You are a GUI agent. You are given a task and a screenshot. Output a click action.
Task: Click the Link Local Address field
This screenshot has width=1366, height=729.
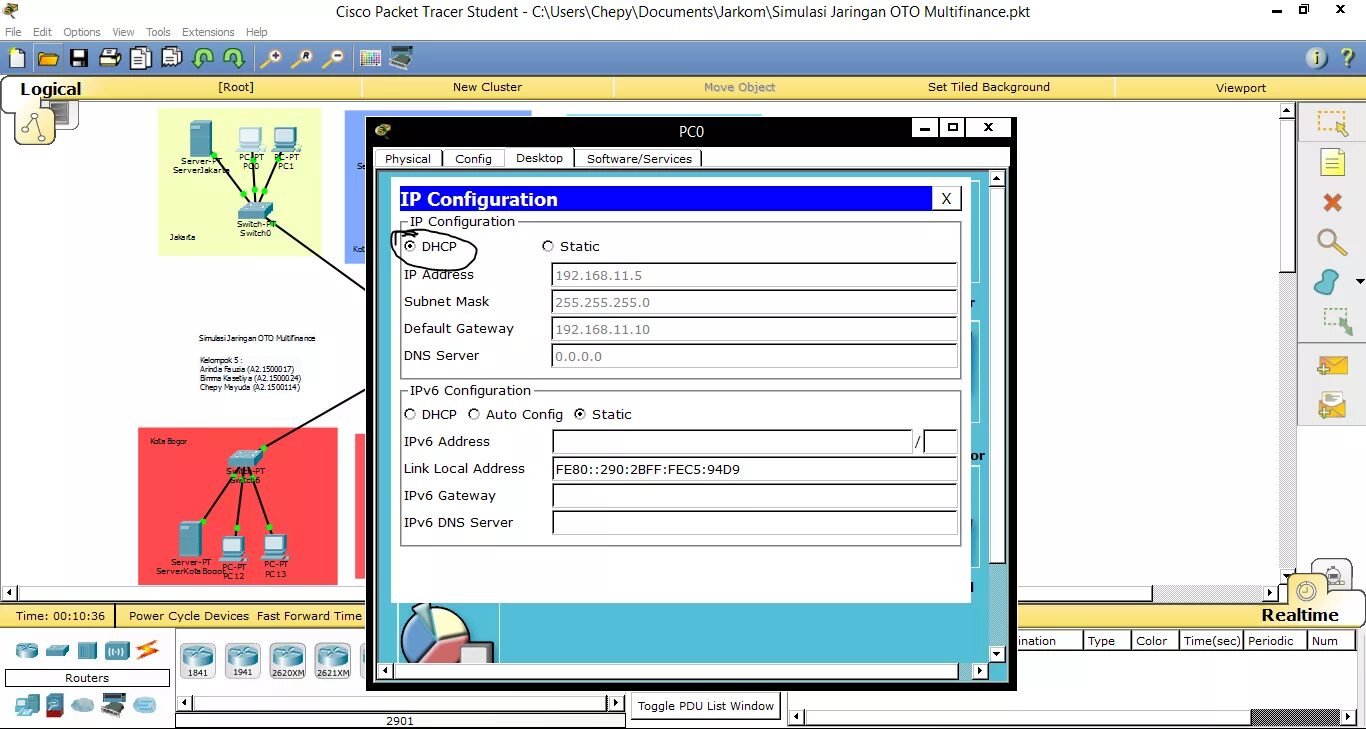click(755, 469)
